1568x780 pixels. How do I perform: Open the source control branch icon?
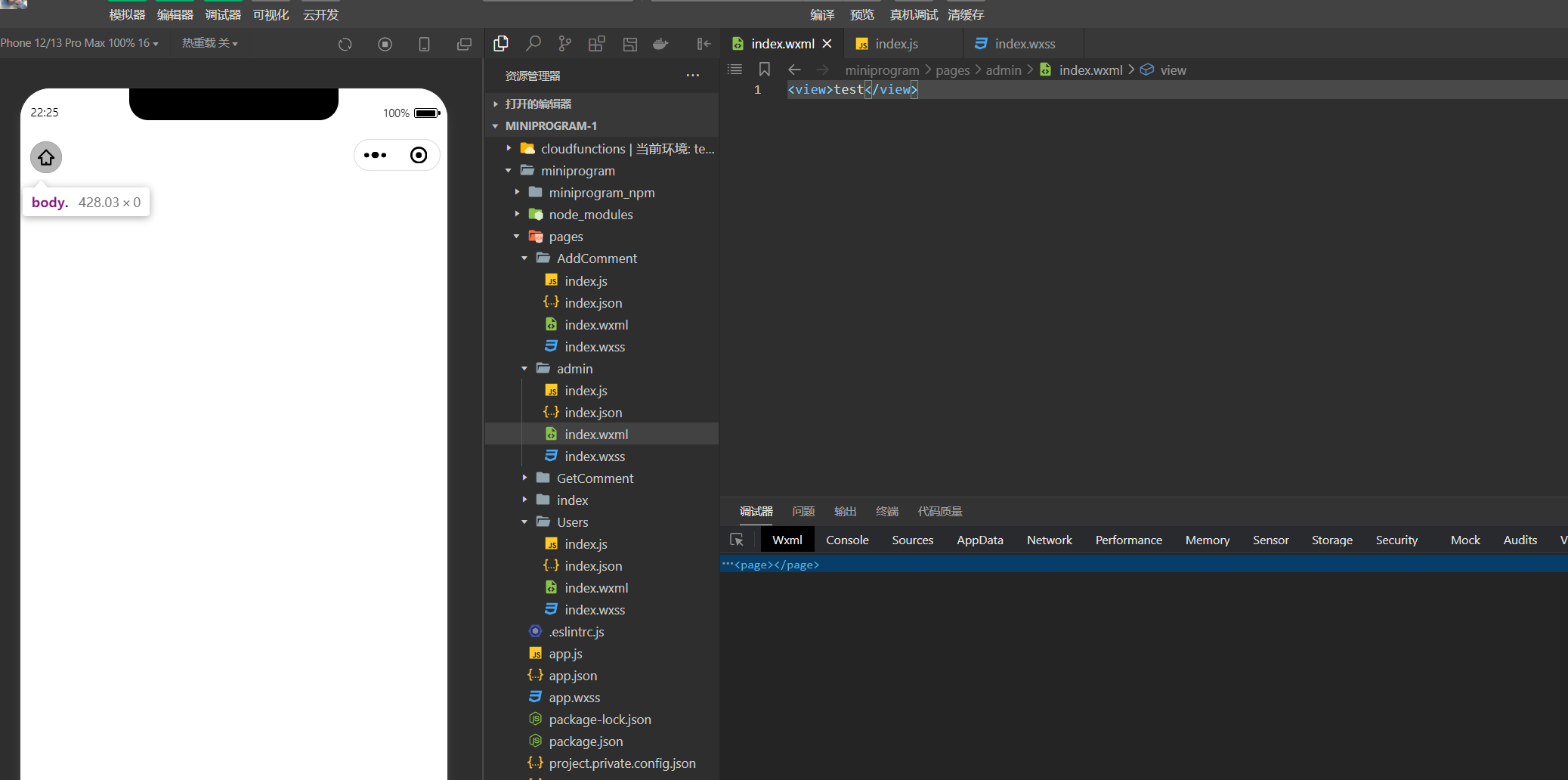(x=564, y=44)
